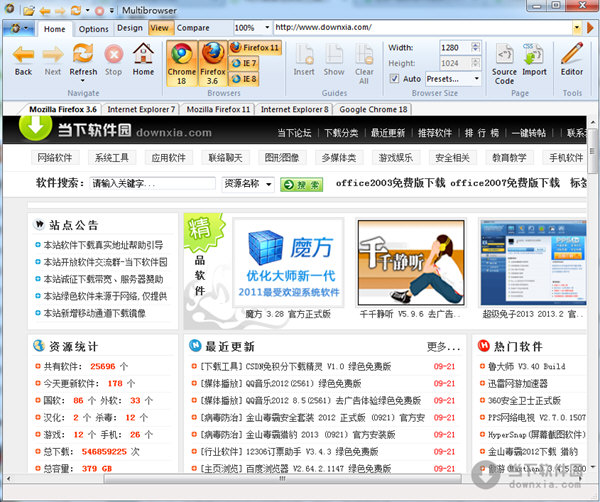Switch to the Design ribbon tab
600x502 pixels.
[x=130, y=28]
